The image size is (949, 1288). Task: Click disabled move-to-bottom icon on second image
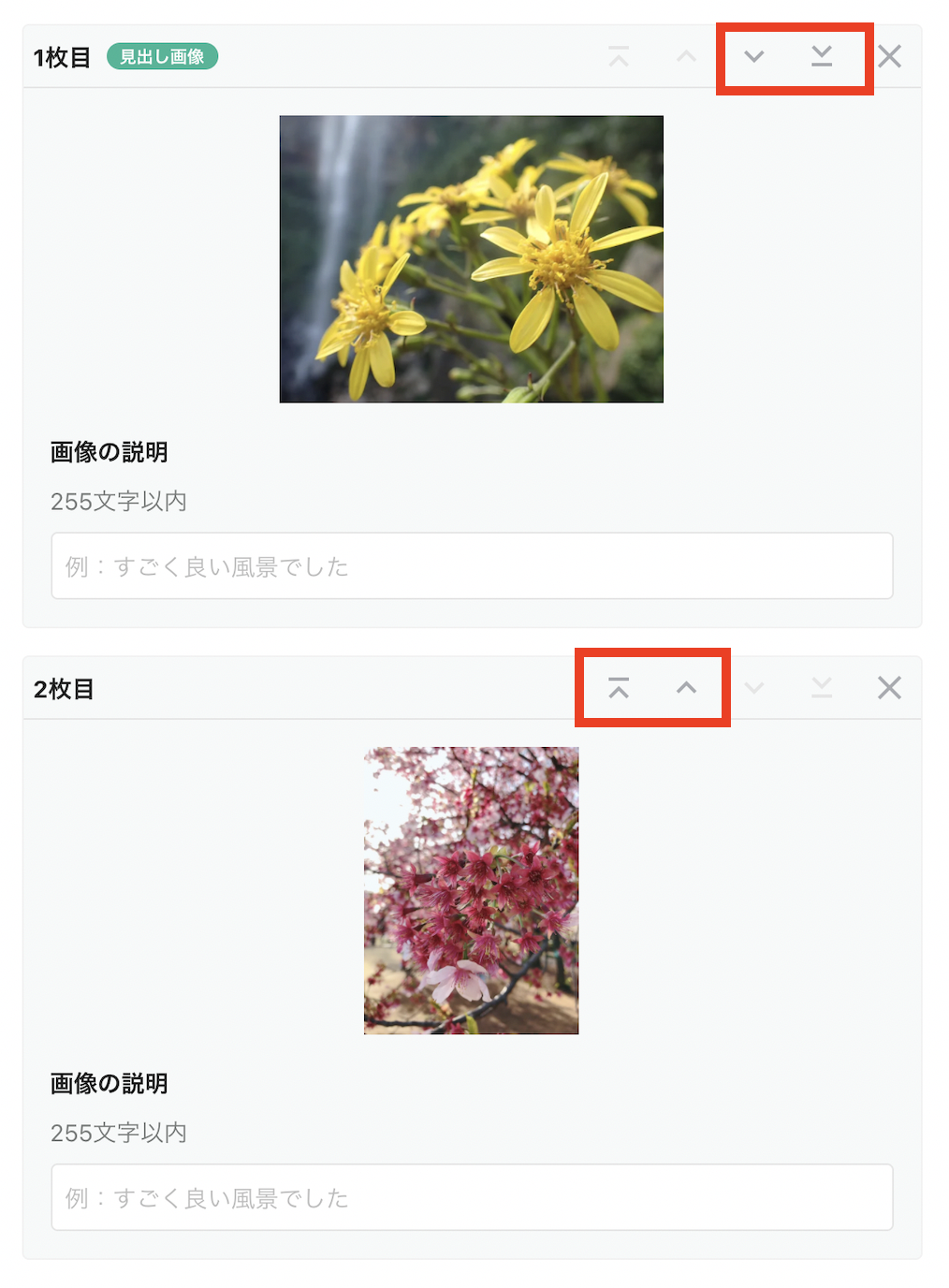pyautogui.click(x=822, y=689)
